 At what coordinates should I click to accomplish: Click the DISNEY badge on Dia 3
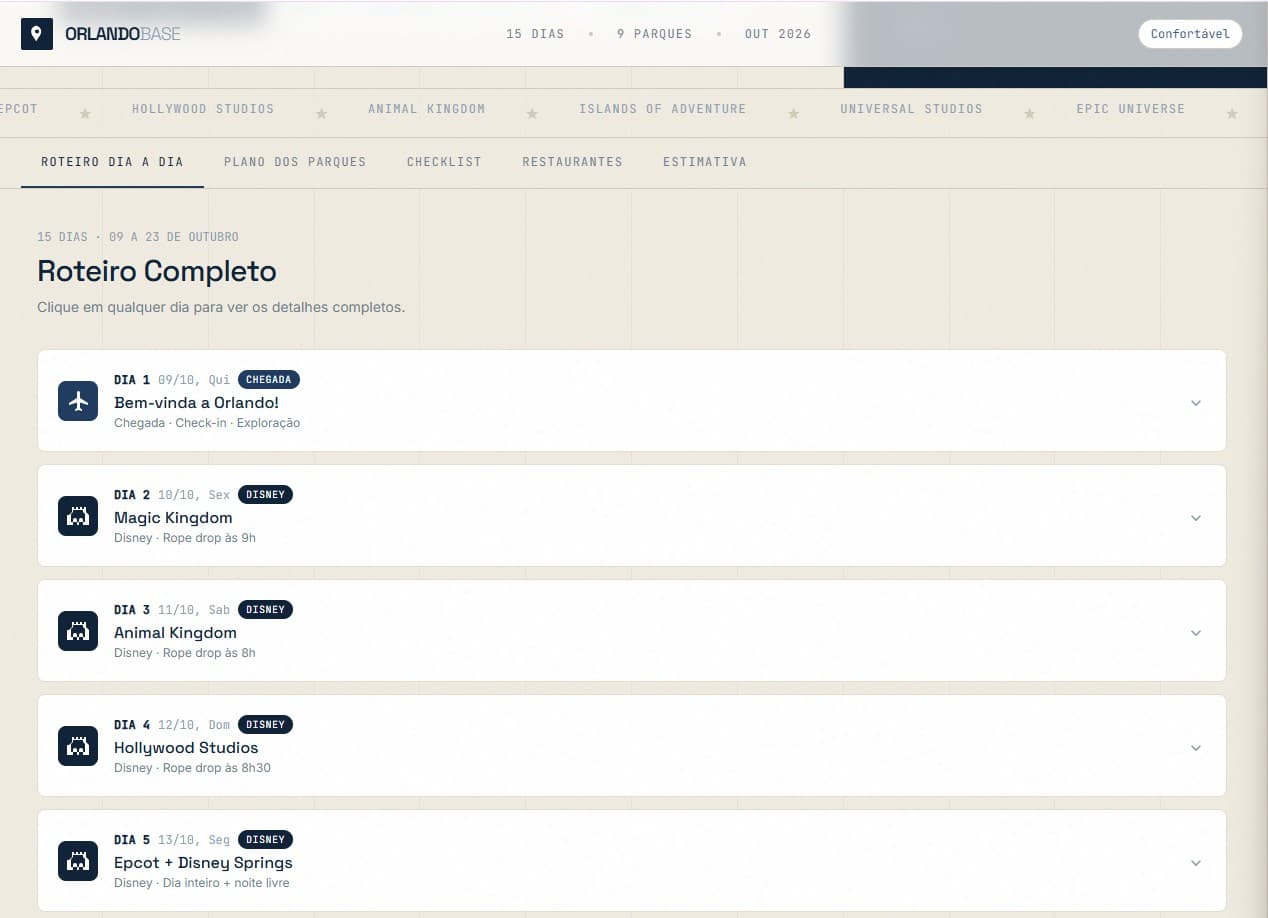point(265,610)
